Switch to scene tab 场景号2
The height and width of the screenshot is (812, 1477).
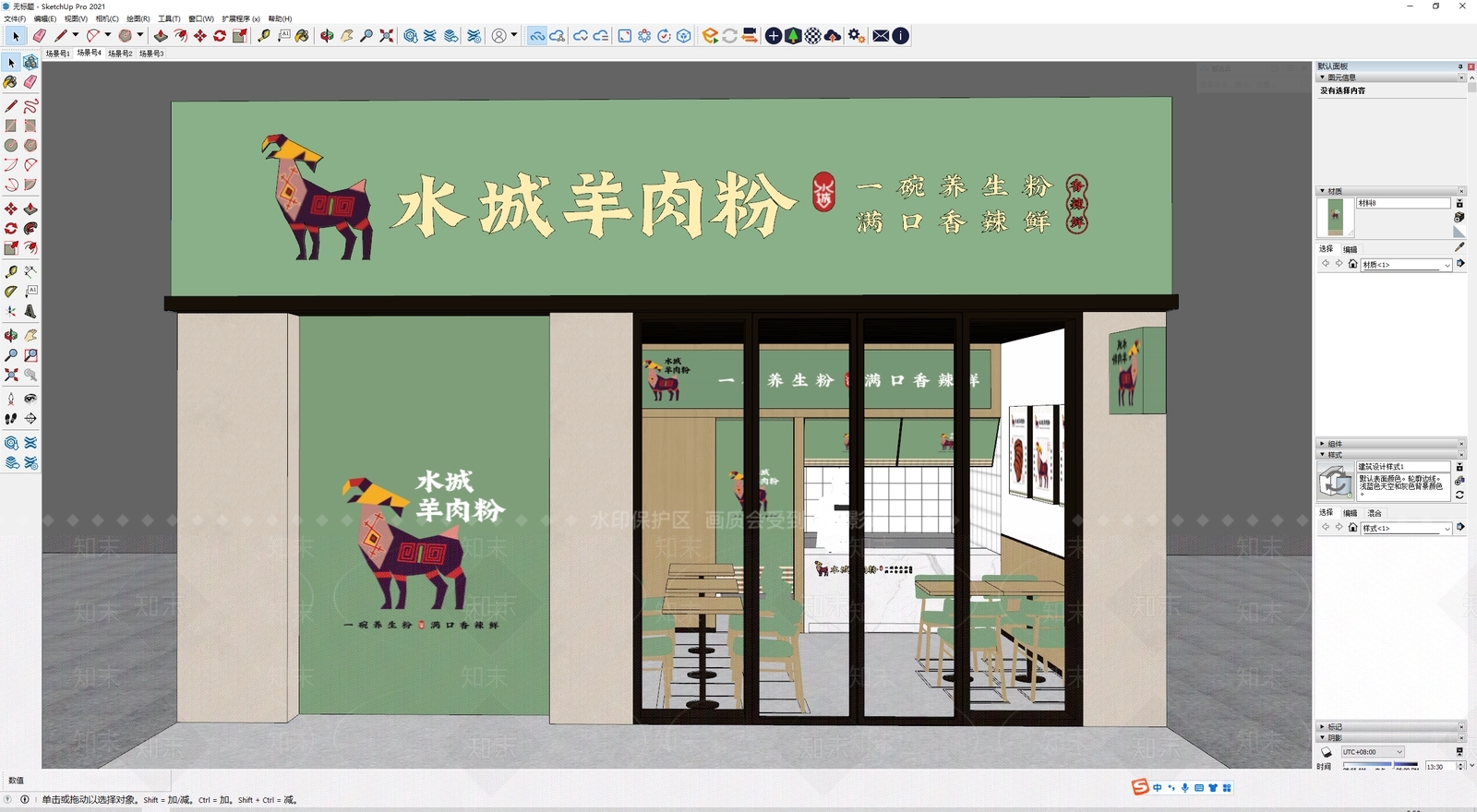point(120,54)
